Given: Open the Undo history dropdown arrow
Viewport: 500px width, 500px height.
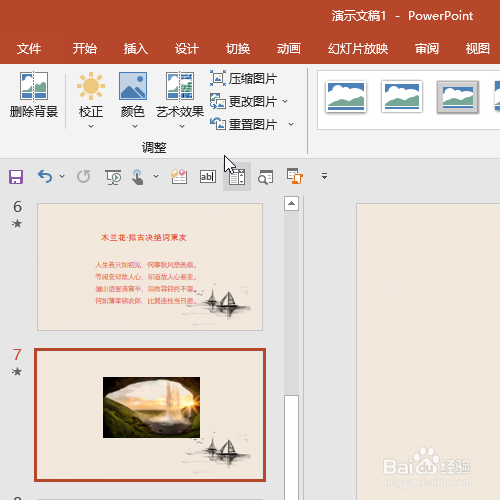Looking at the screenshot, I should (62, 176).
